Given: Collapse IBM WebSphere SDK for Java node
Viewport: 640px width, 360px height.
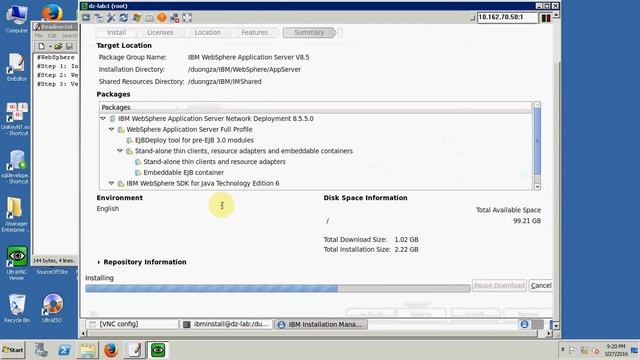Looking at the screenshot, I should click(x=111, y=183).
